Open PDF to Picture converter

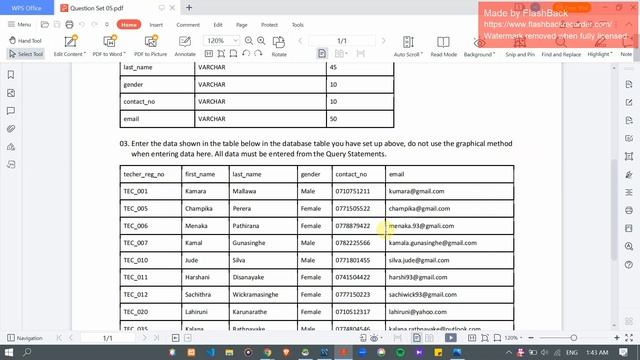(x=151, y=46)
